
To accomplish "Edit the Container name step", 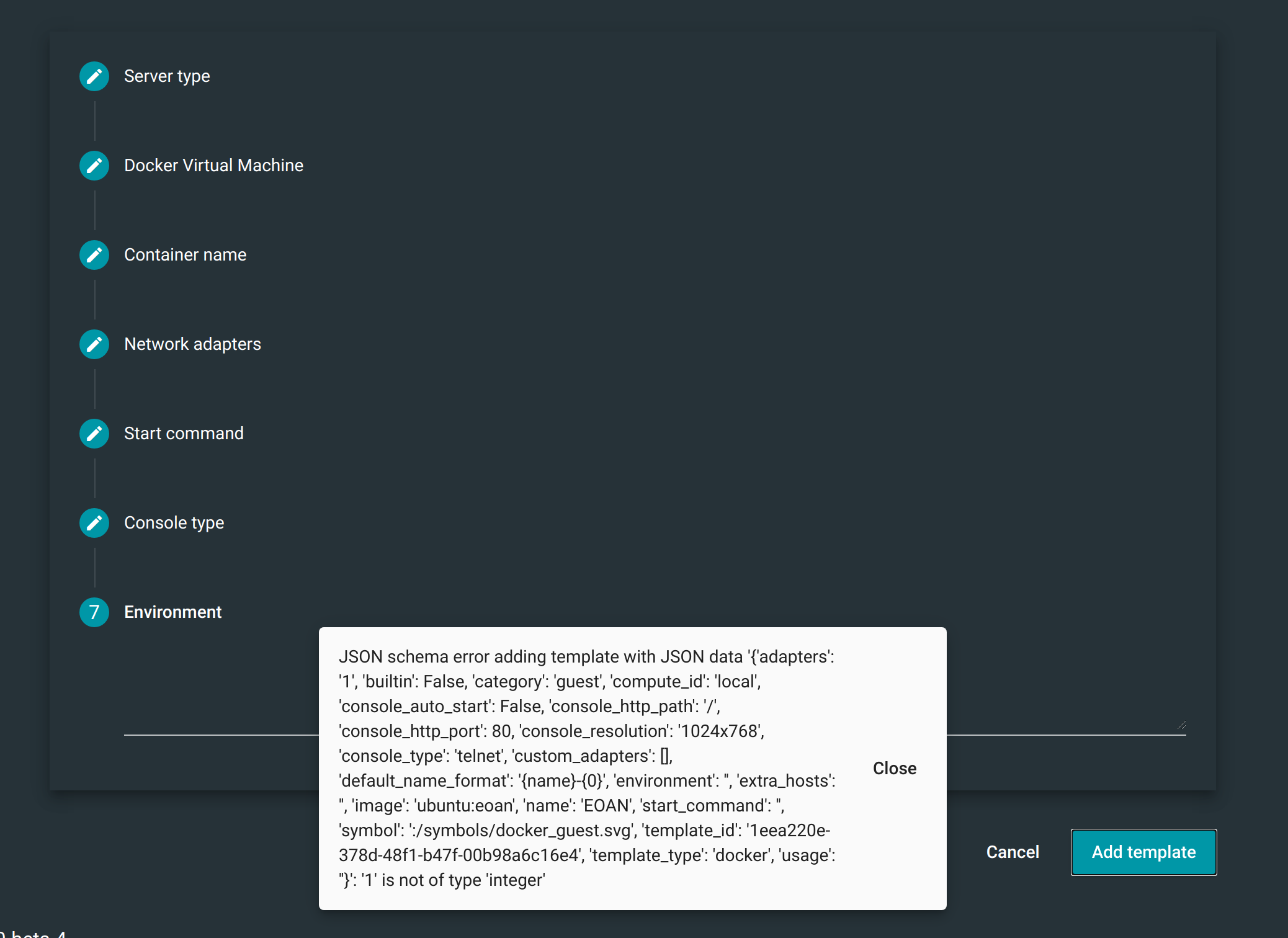I will click(x=94, y=254).
